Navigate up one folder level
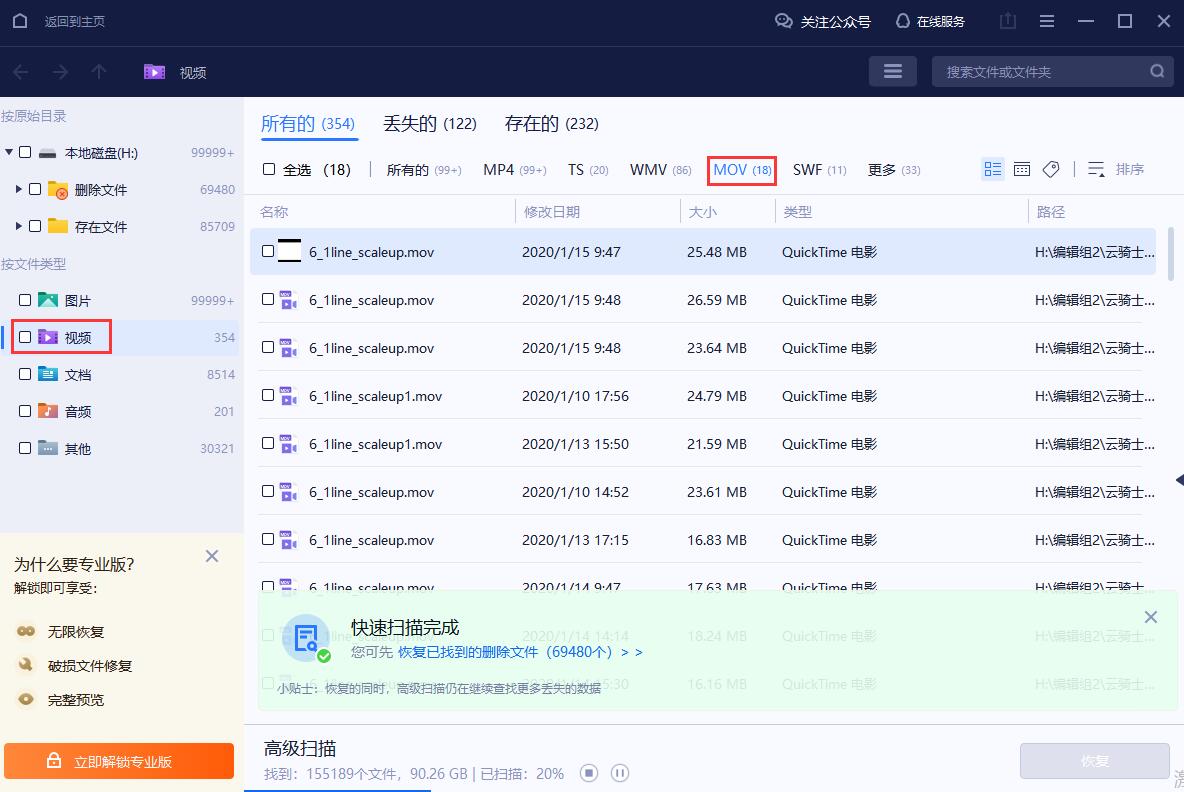Image resolution: width=1184 pixels, height=792 pixels. (x=96, y=71)
